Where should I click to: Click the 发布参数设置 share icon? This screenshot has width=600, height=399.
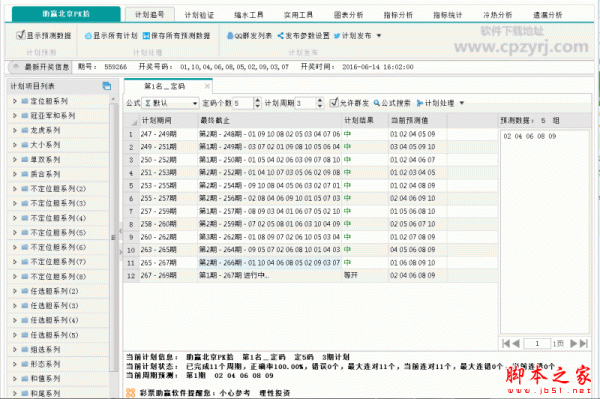[x=281, y=36]
